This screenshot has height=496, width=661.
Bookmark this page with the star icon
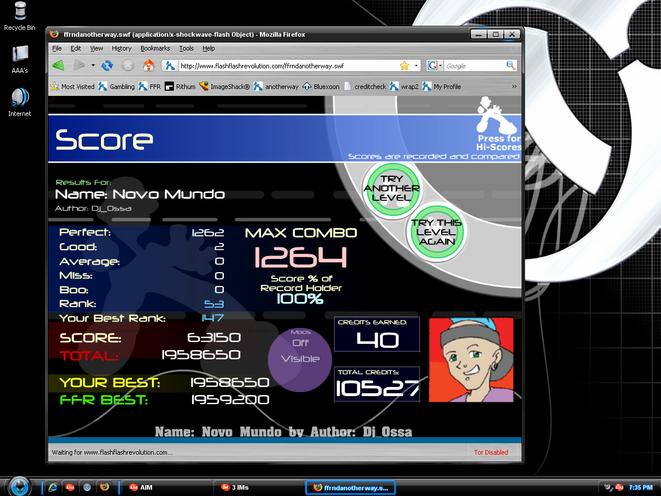(x=404, y=66)
